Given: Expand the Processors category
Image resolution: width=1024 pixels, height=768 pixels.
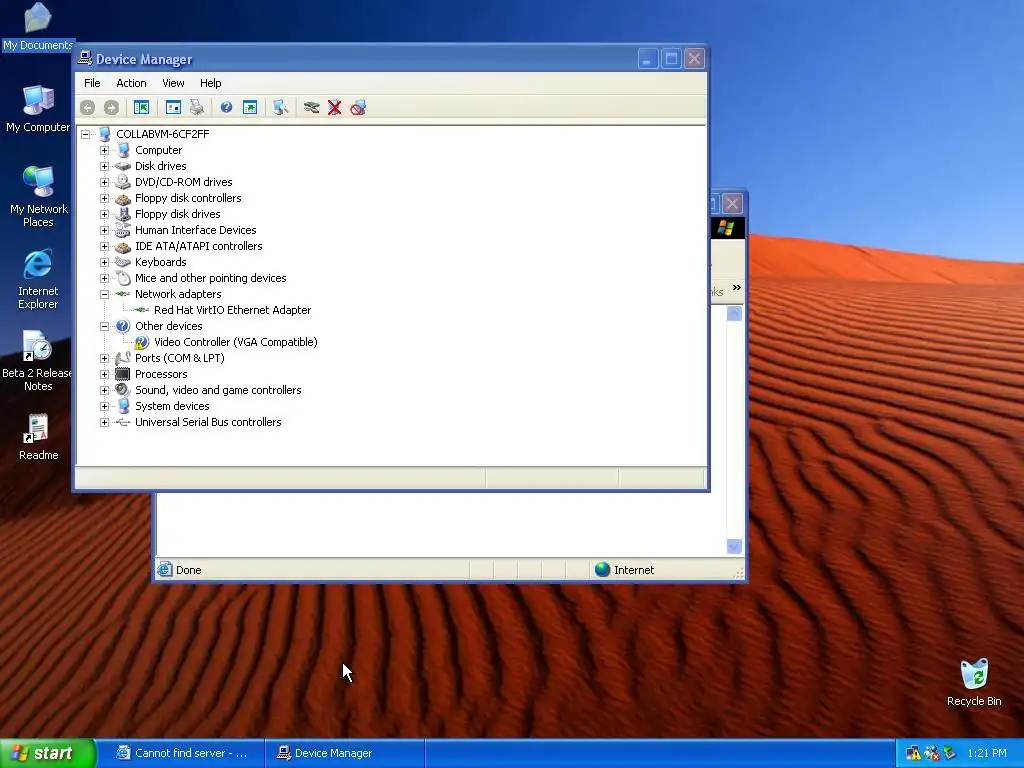Looking at the screenshot, I should point(104,374).
